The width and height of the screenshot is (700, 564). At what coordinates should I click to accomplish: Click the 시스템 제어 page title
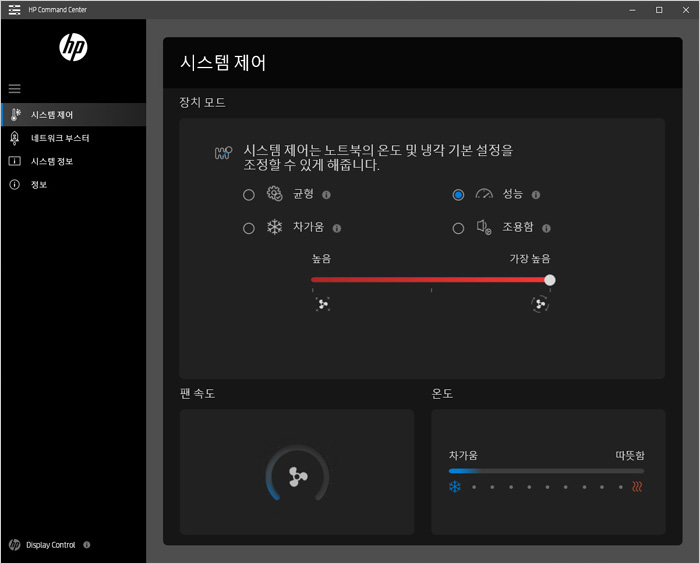pos(223,63)
